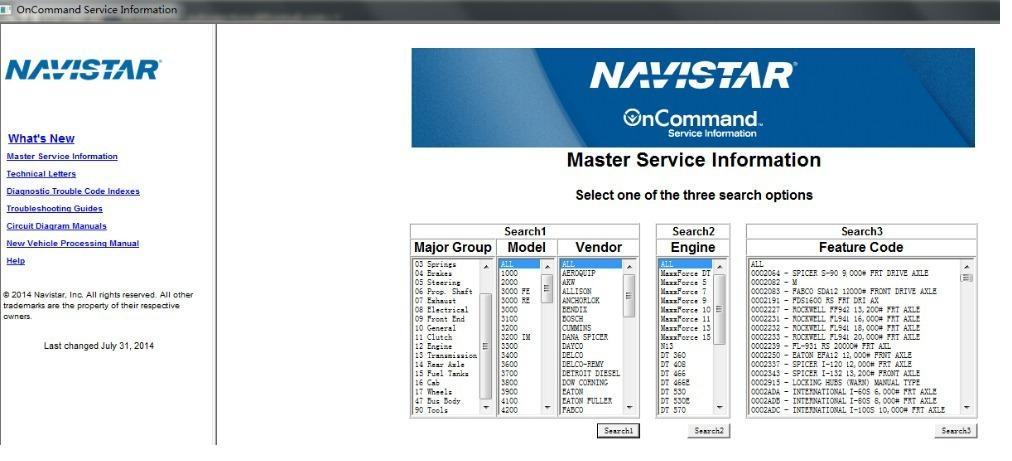Click the Search3 button
1012x461 pixels.
point(955,431)
